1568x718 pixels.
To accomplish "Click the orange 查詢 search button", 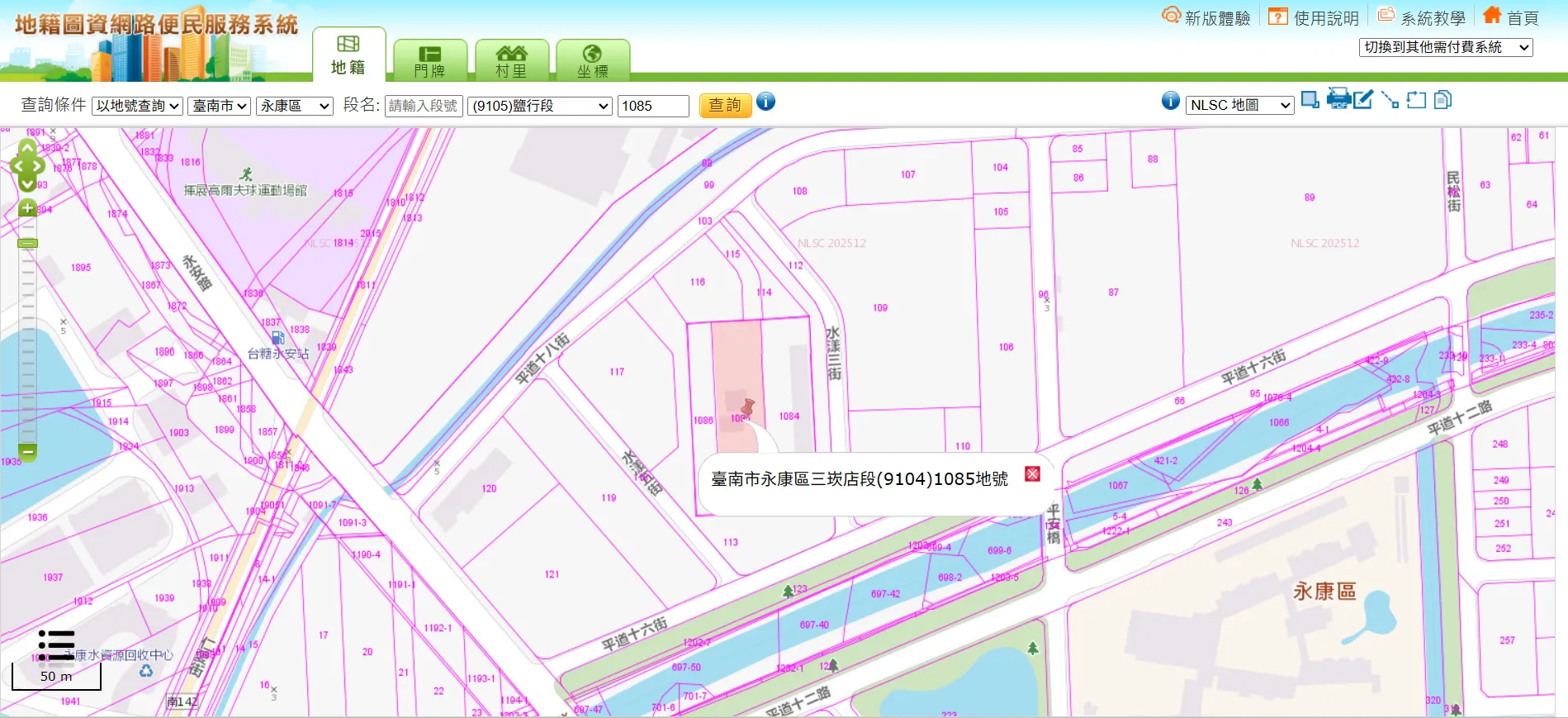I will coord(725,105).
